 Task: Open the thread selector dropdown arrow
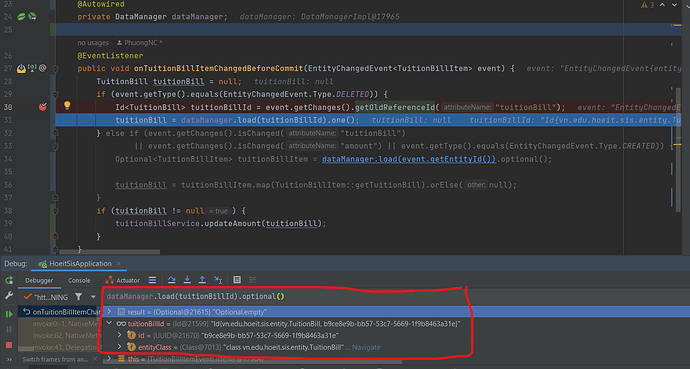tap(93, 297)
